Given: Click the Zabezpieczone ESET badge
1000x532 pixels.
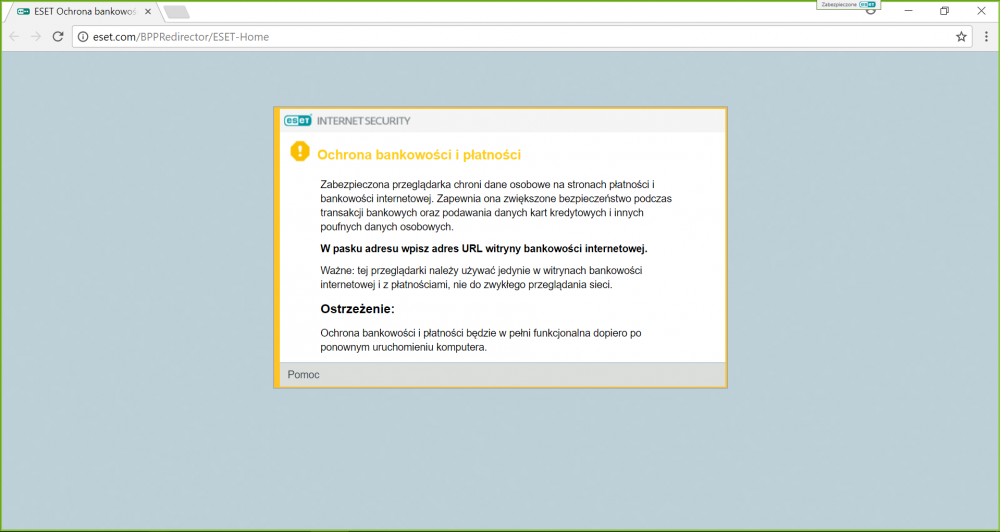Looking at the screenshot, I should pyautogui.click(x=848, y=4).
